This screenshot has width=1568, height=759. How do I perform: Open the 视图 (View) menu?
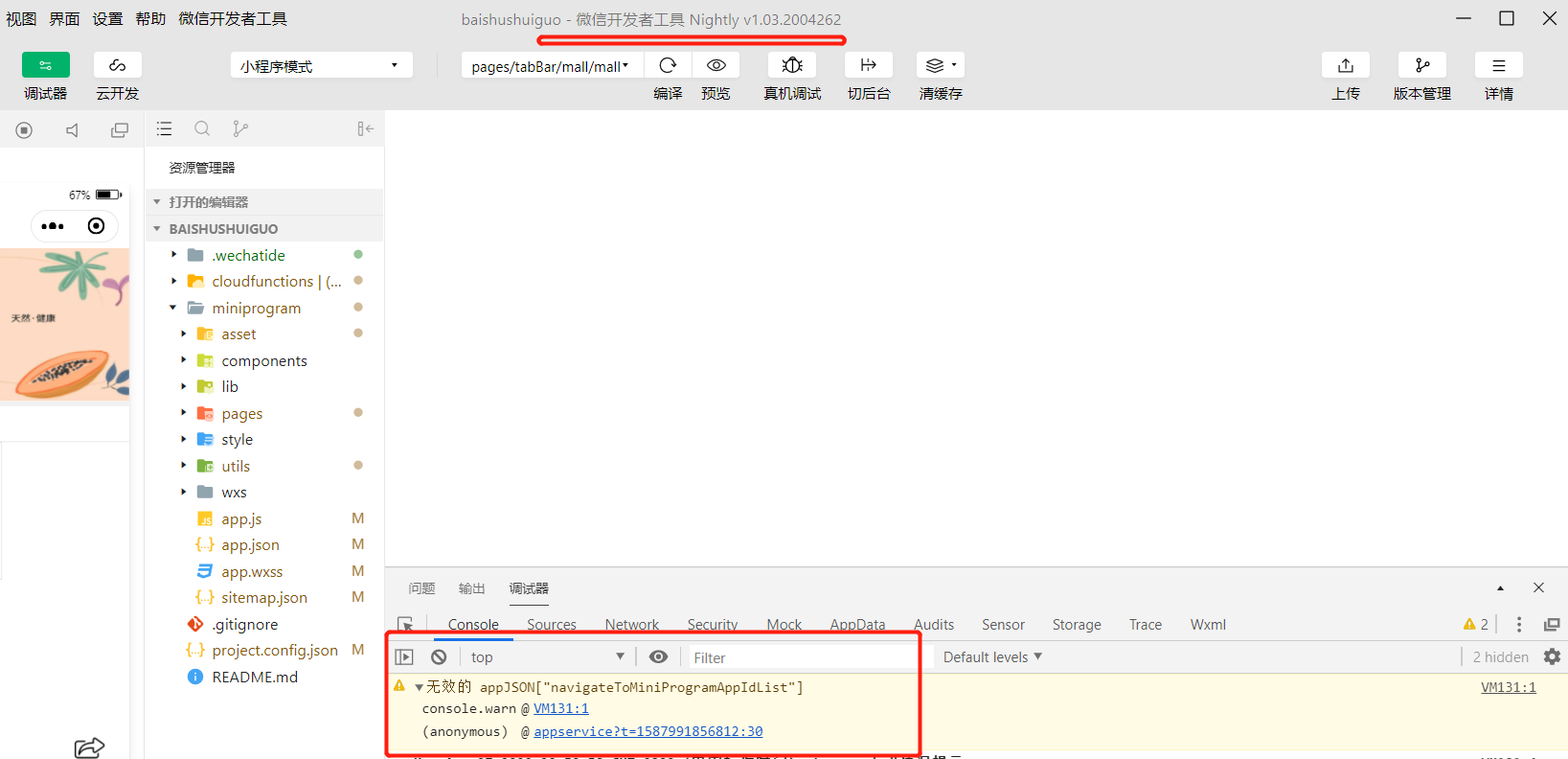point(21,19)
